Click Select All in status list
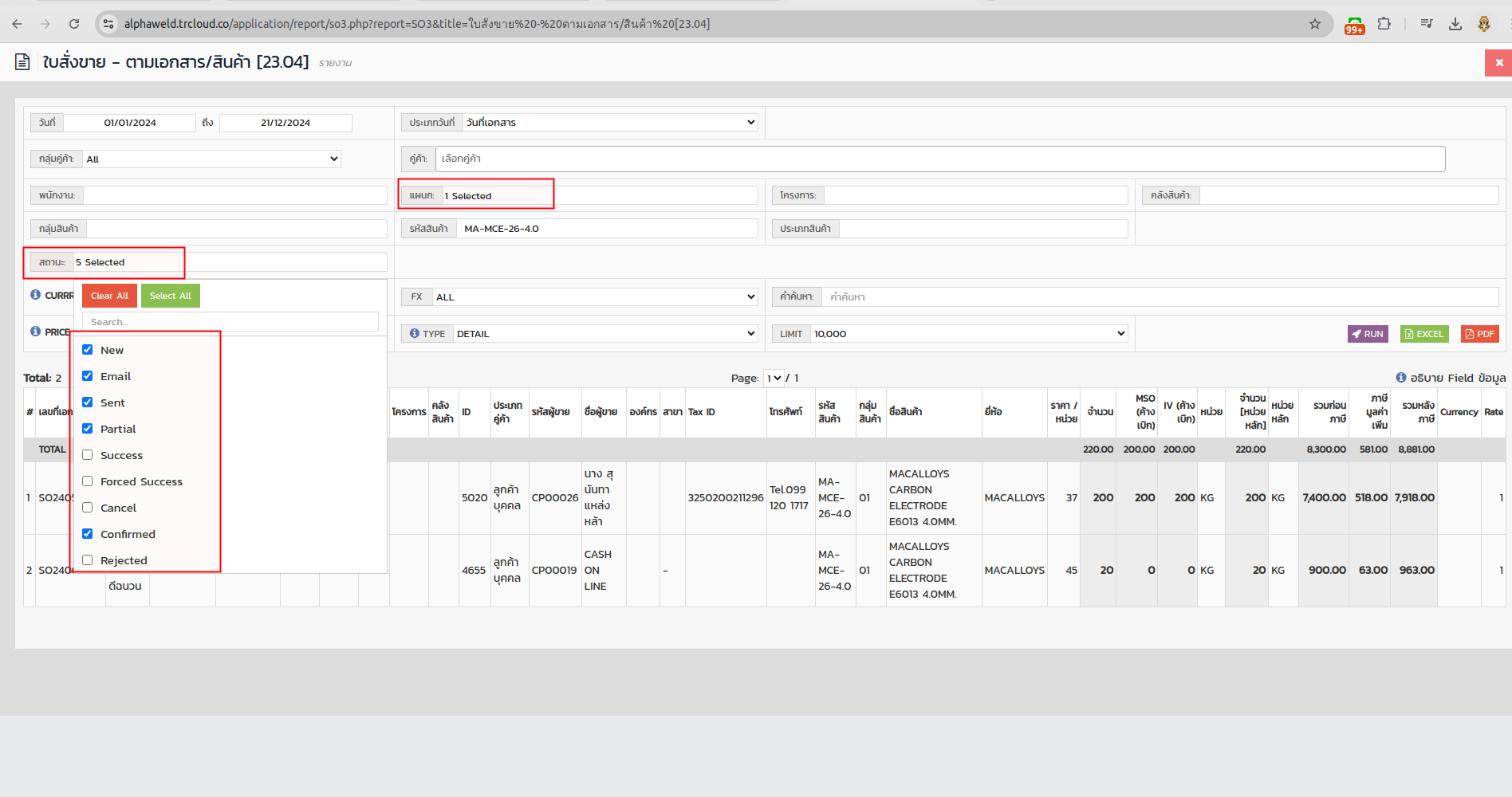The image size is (1512, 797). (171, 296)
